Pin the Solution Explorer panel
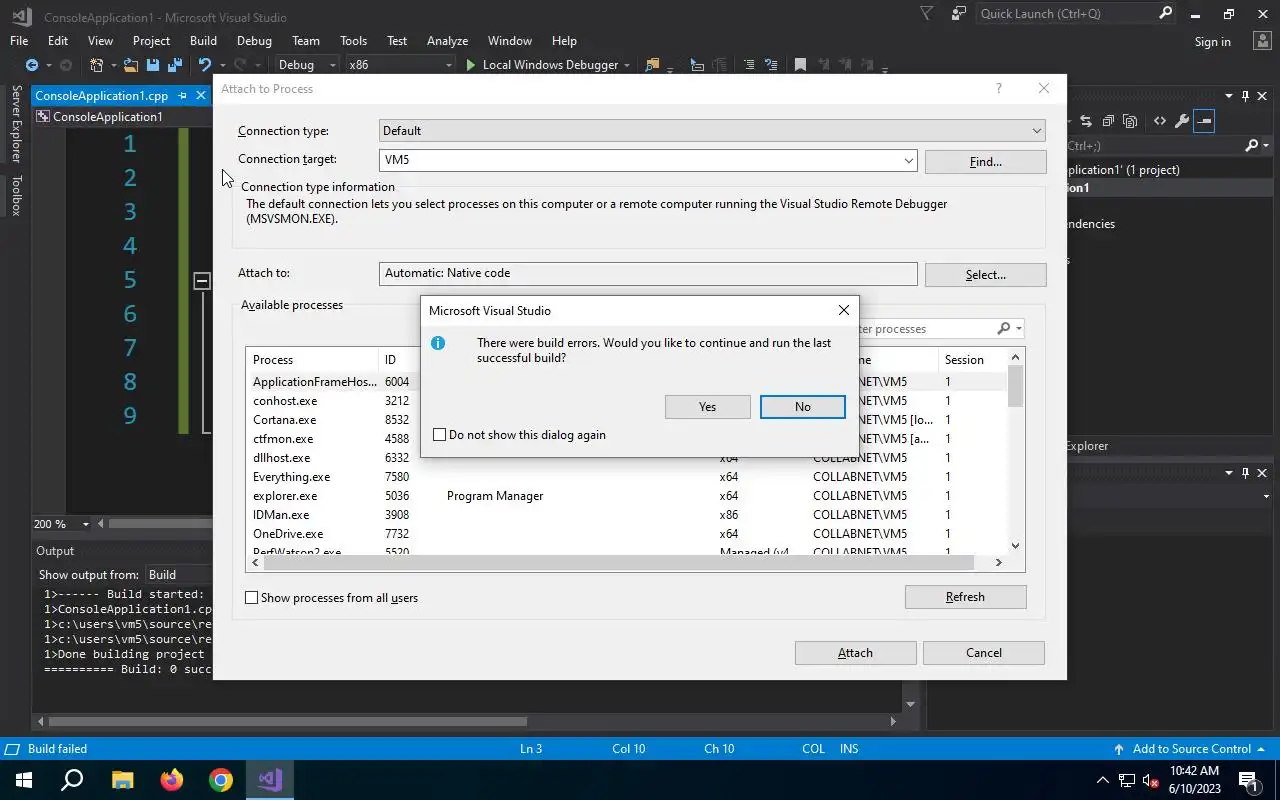Screen dimensions: 1280x800 click(1245, 96)
